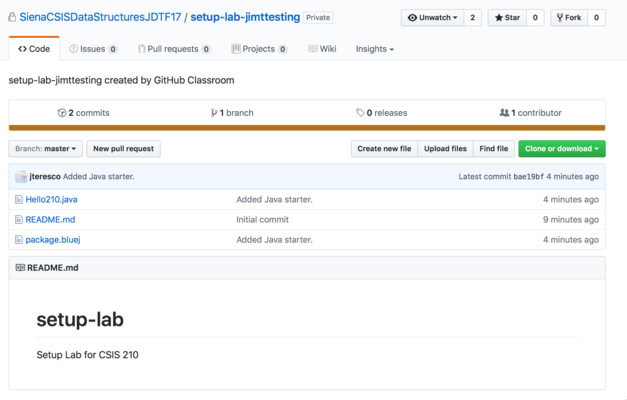Click jteresco's avatar image
The width and height of the screenshot is (627, 400).
pyautogui.click(x=21, y=176)
